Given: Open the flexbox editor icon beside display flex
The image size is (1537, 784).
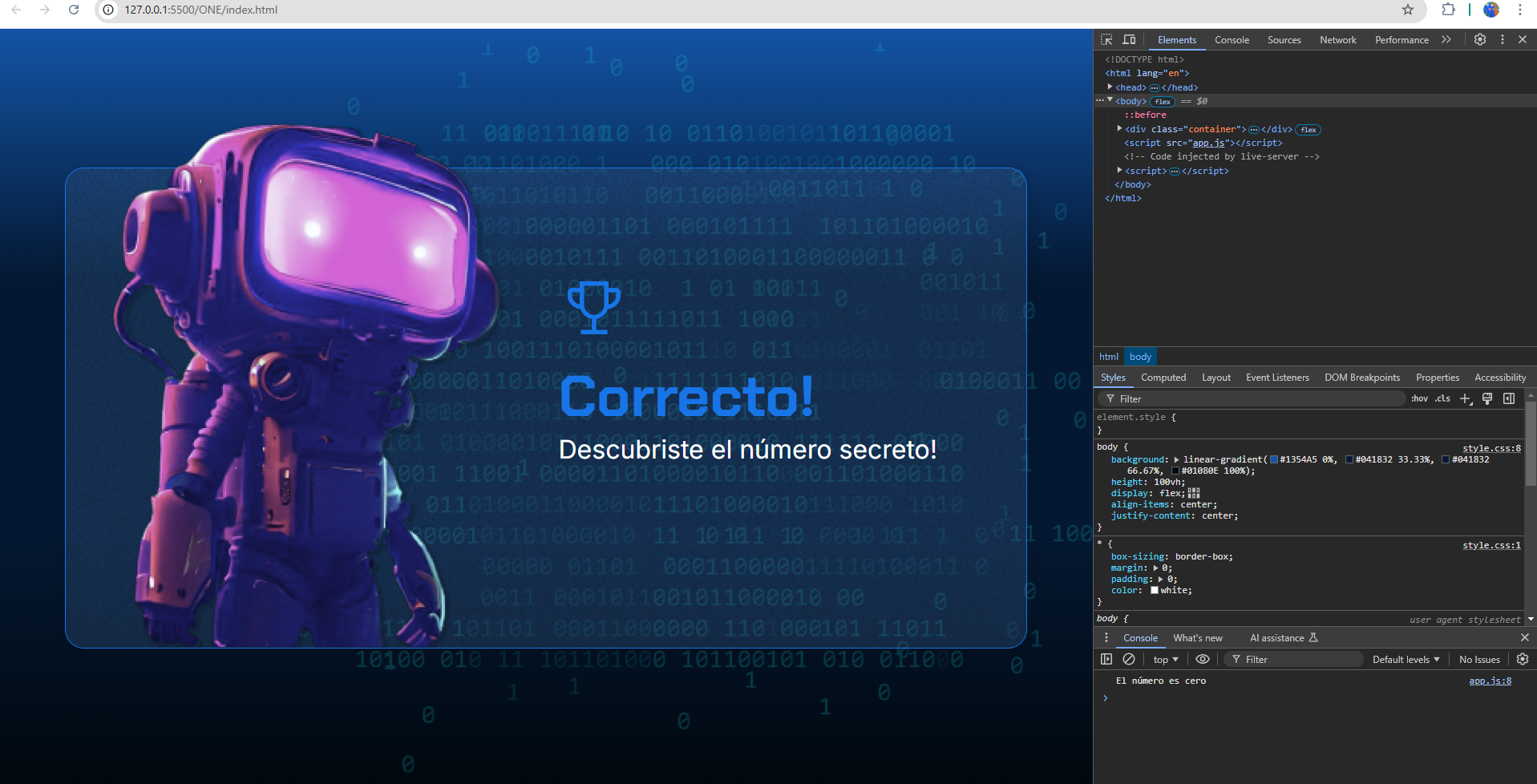Looking at the screenshot, I should (1194, 493).
